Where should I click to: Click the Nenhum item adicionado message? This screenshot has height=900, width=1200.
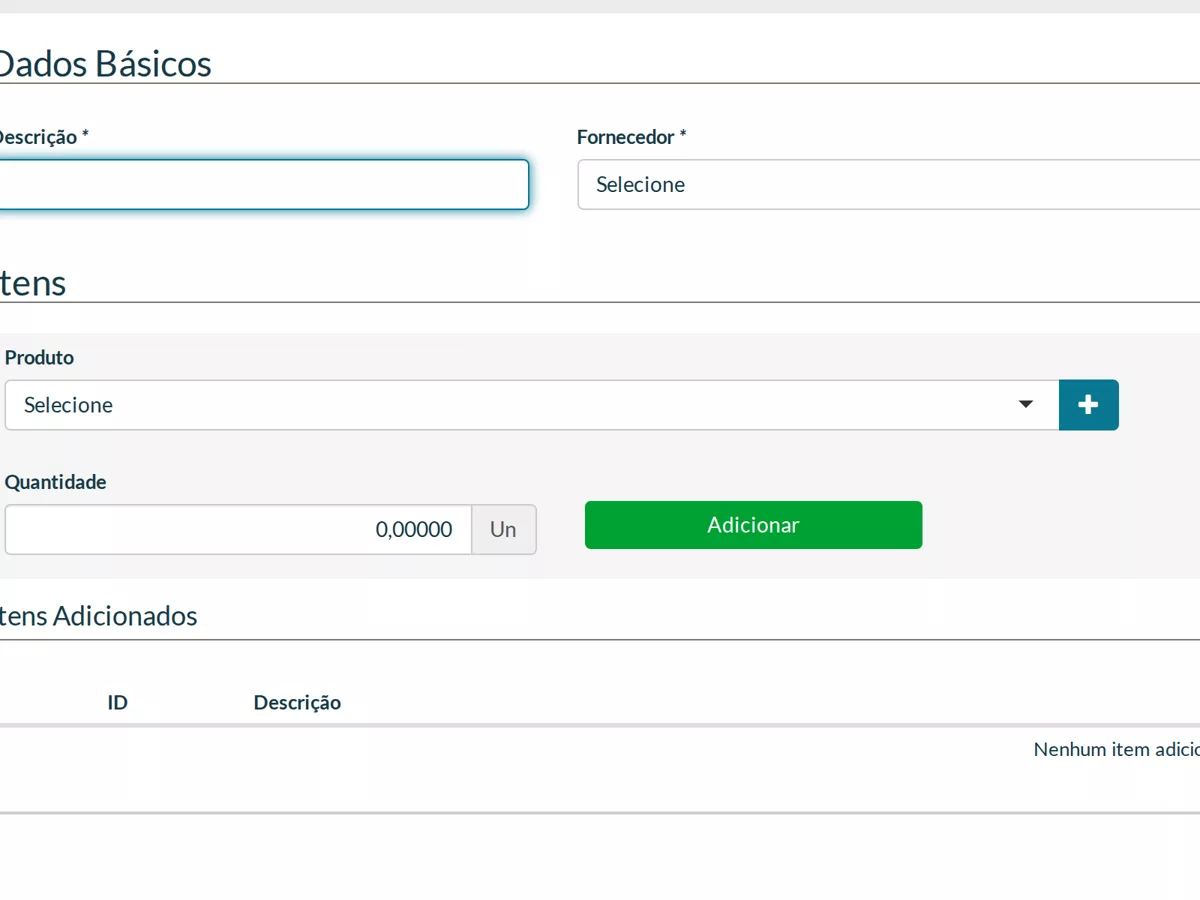[1116, 749]
